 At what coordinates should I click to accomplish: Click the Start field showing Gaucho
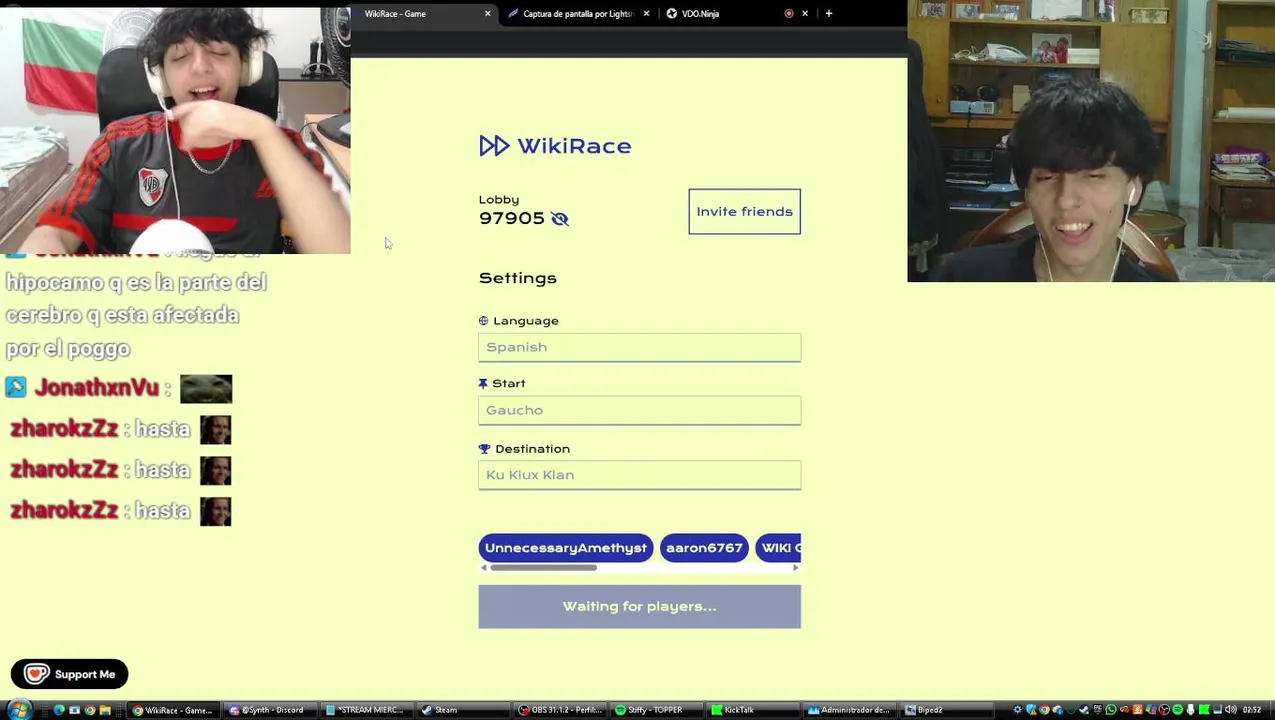[639, 410]
